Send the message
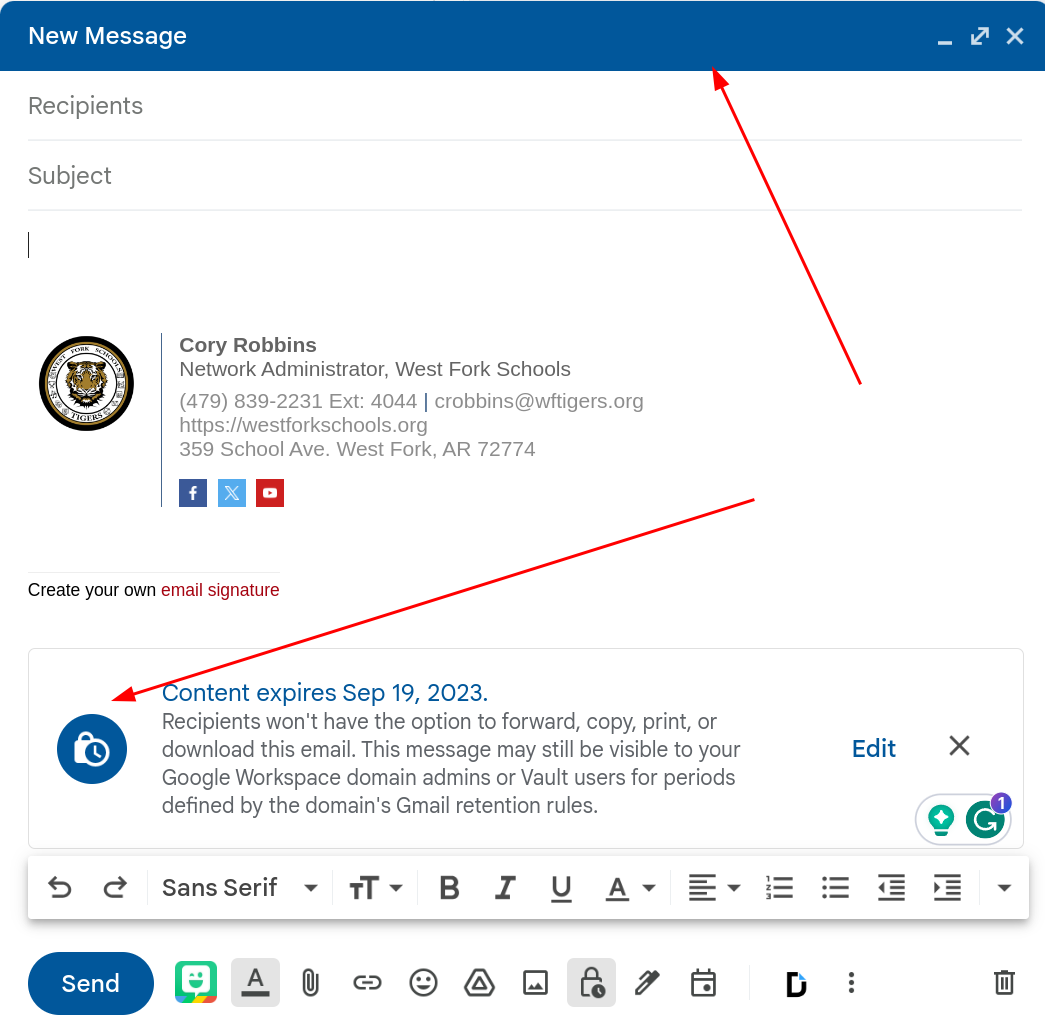1045x1032 pixels. (x=91, y=983)
